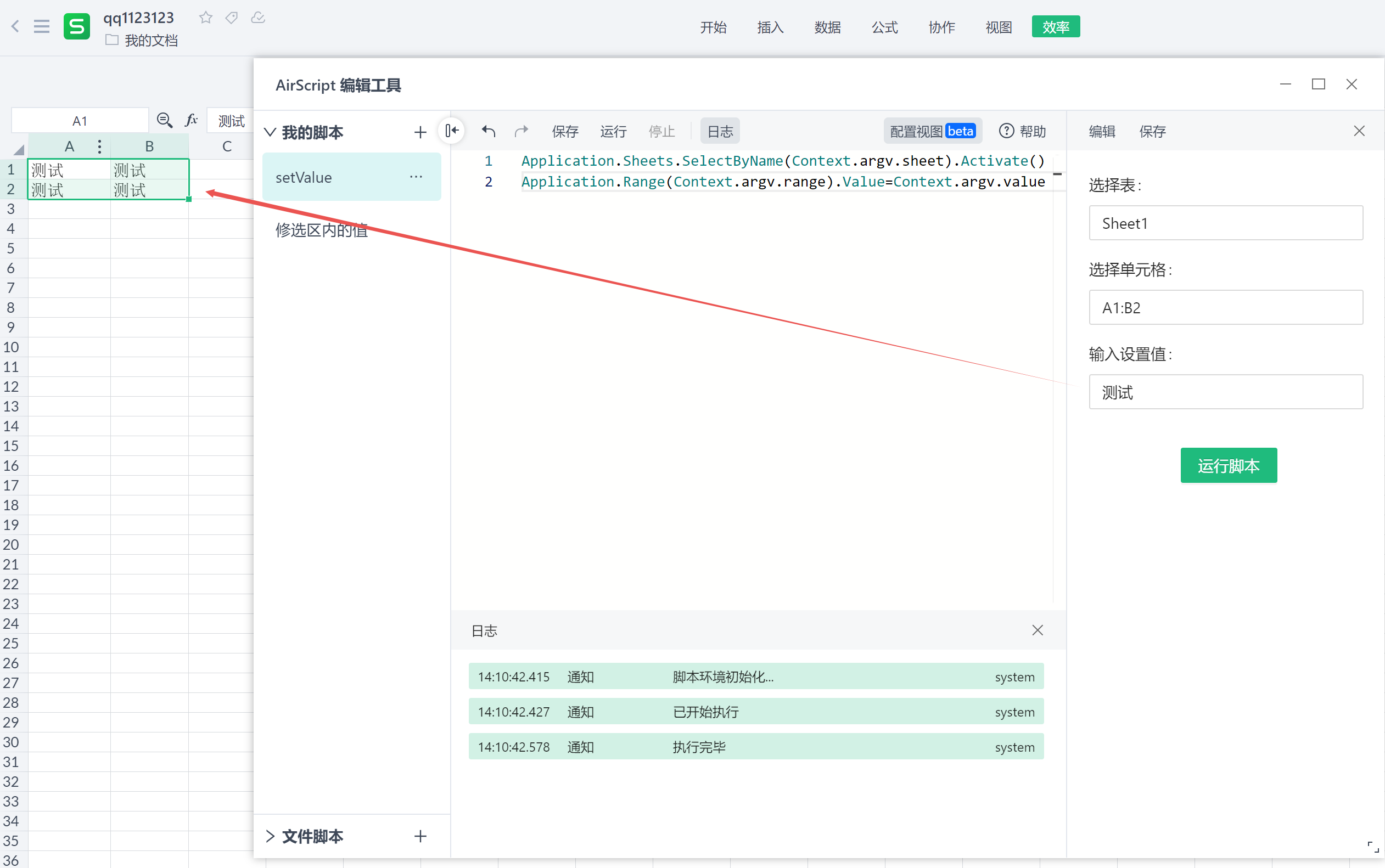Viewport: 1385px width, 868px height.
Task: Click the column A three-dot menu
Action: pos(100,147)
